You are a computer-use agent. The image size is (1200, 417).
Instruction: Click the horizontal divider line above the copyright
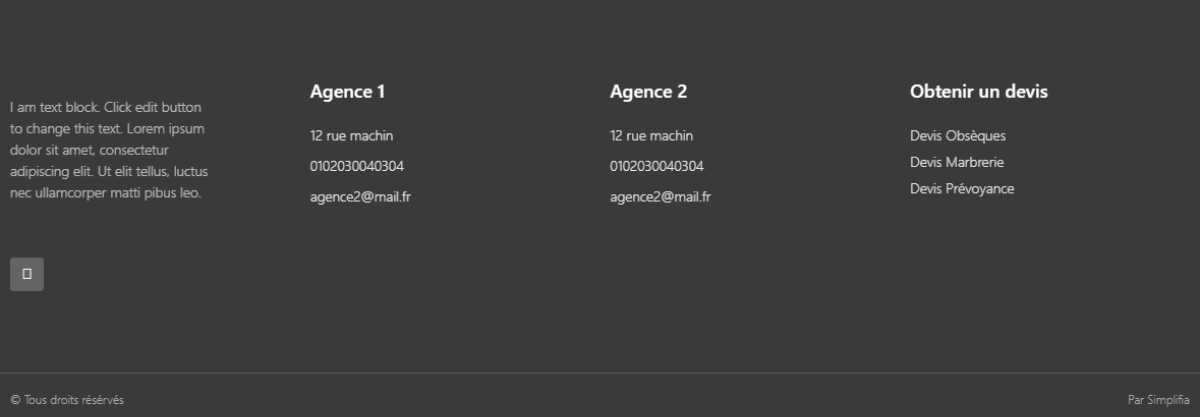point(600,373)
